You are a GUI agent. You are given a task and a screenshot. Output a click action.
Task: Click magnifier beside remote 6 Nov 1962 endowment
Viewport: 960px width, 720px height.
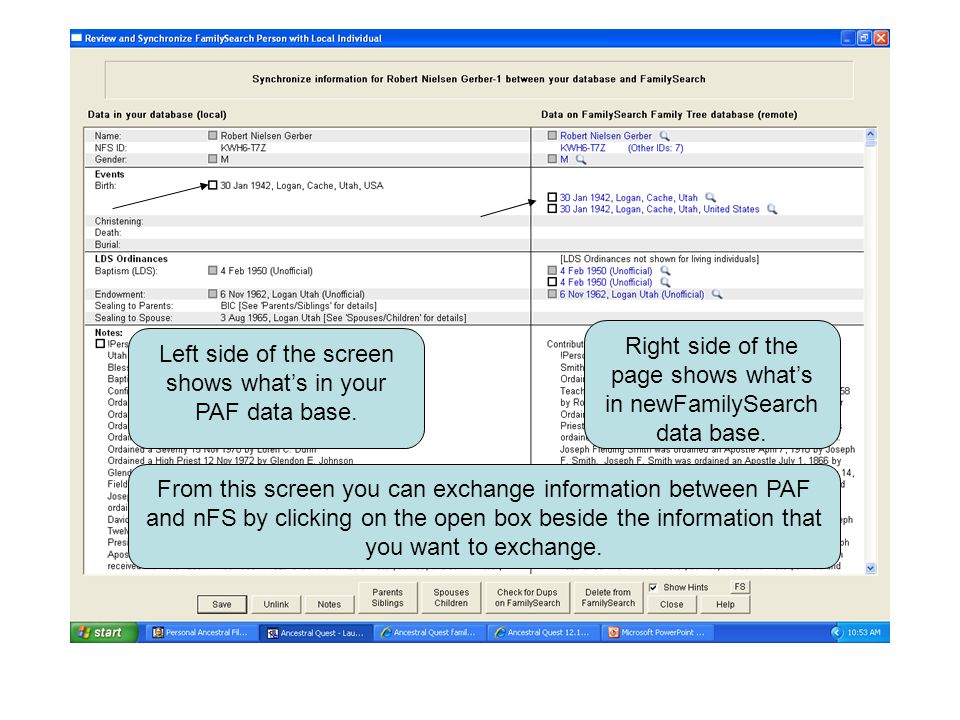[x=717, y=294]
